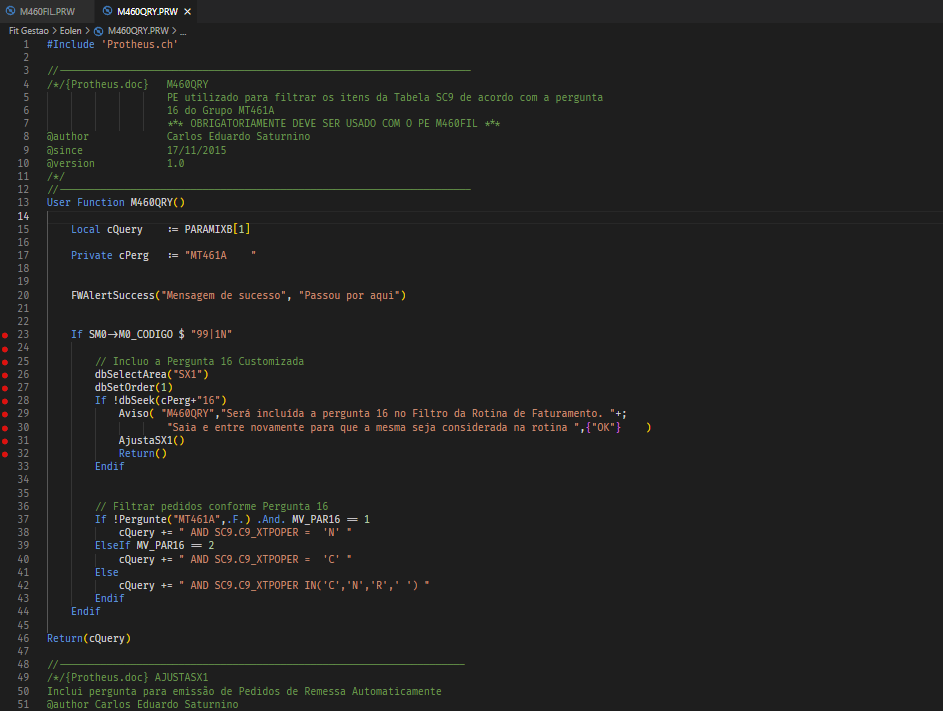Screen dimensions: 943x711
Task: Click the breakpoint indicator beside line 31
Action: tap(5, 440)
